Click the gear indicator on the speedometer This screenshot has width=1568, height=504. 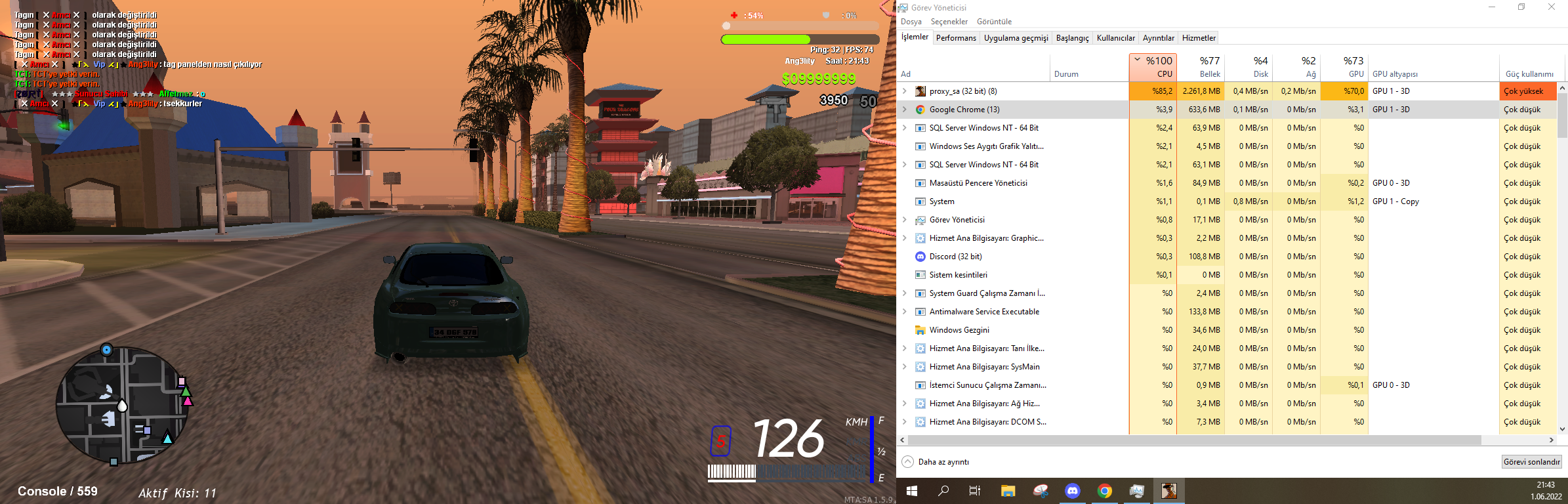[721, 441]
